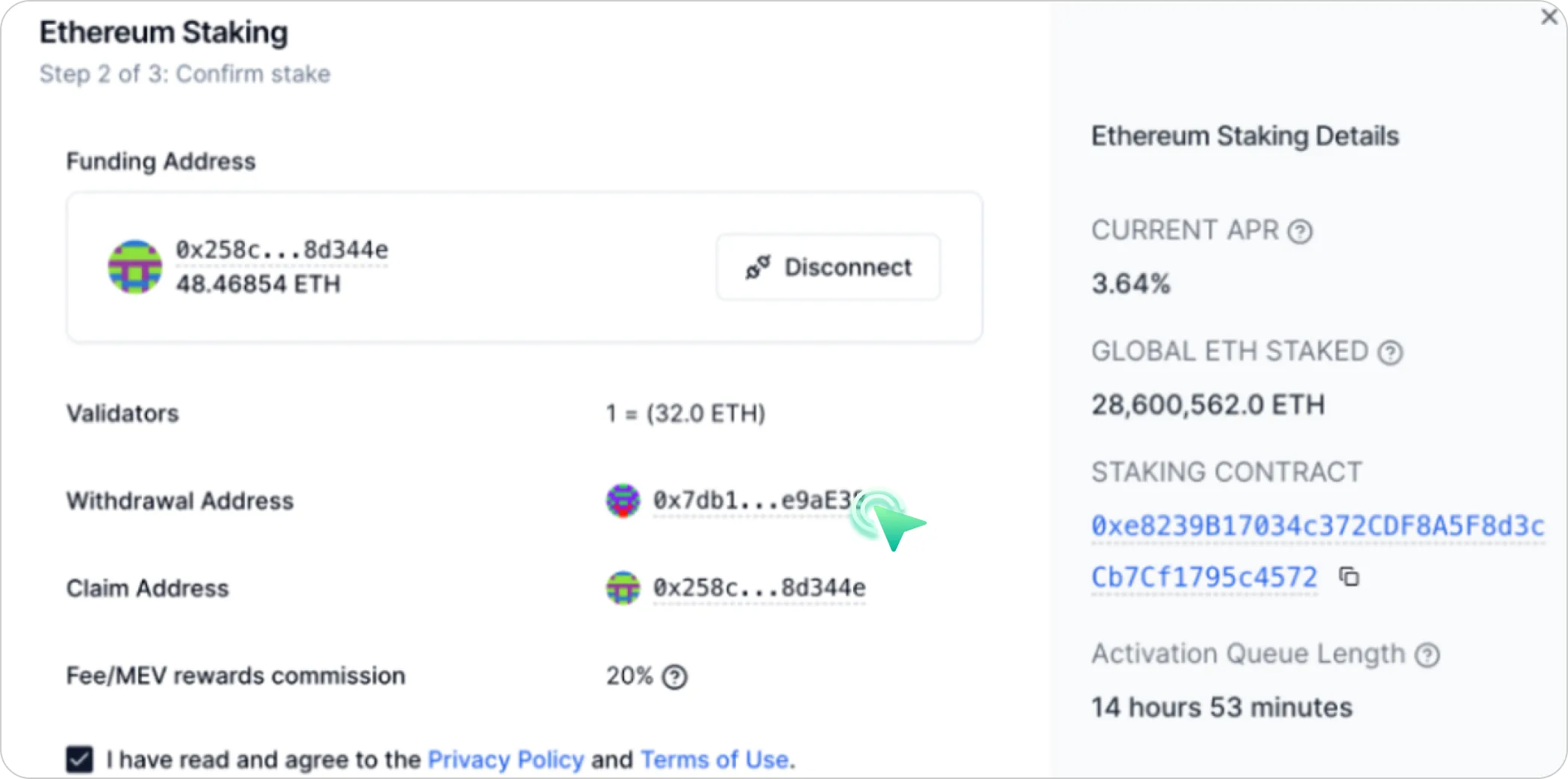This screenshot has height=779, width=1568.
Task: Click the funding address 0x258c...8d344e text
Action: tap(282, 250)
